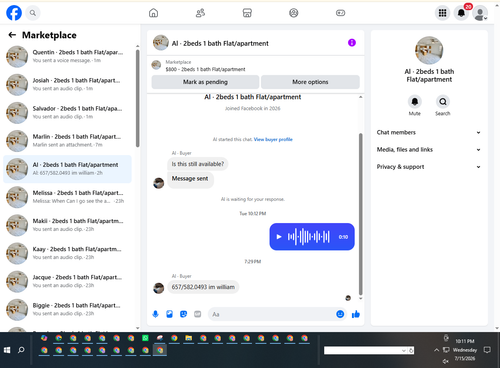Send a thumbs up like
This screenshot has width=500, height=368.
coord(356,314)
